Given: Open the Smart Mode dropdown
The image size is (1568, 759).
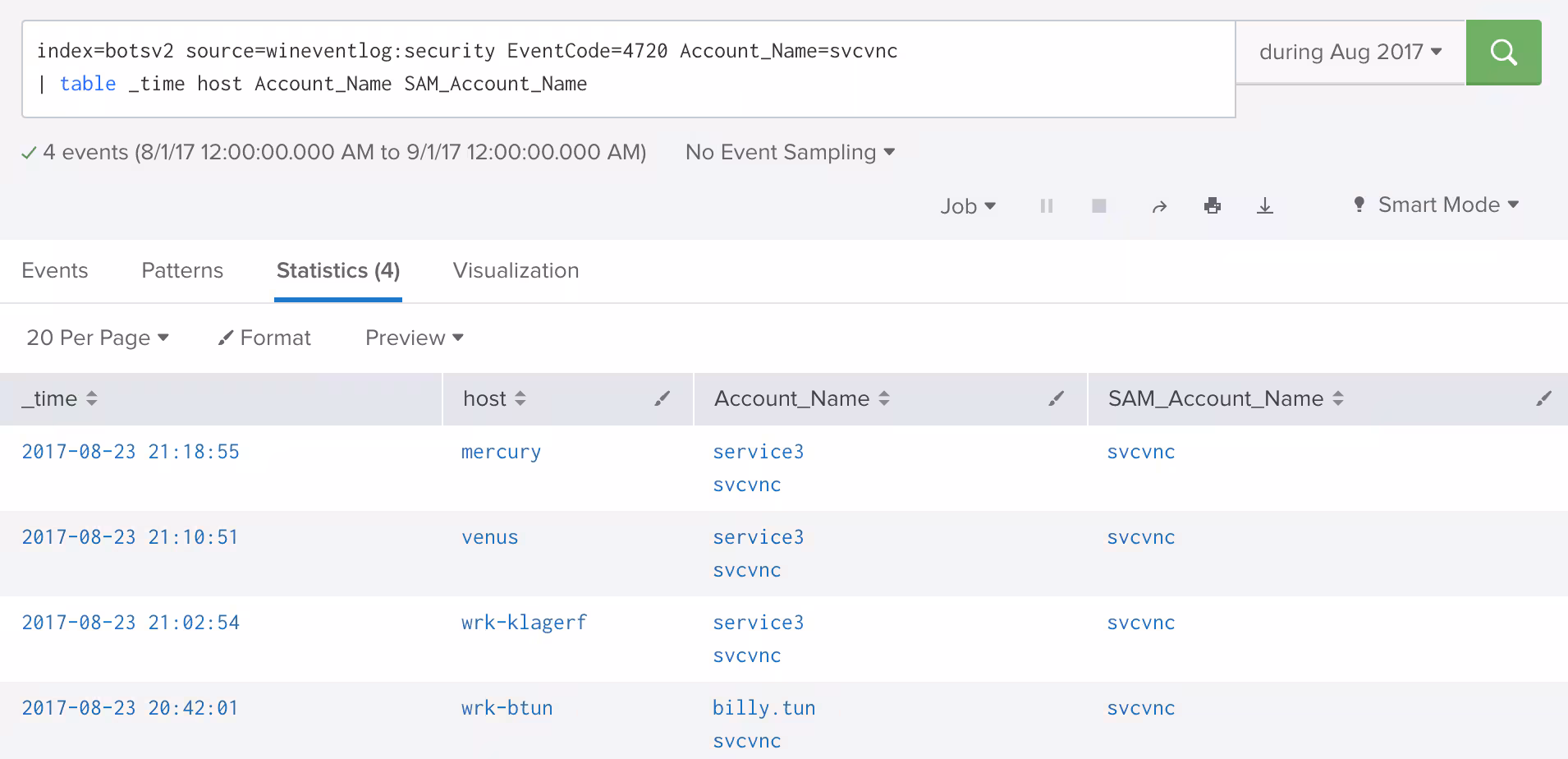Looking at the screenshot, I should pos(1437,205).
